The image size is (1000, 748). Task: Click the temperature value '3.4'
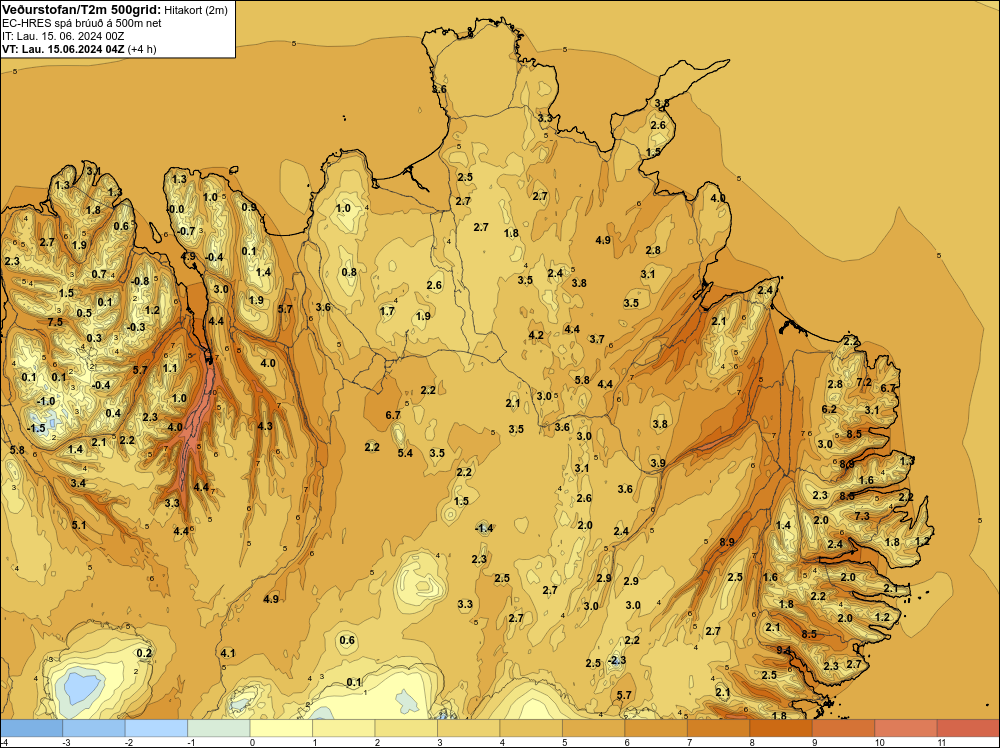[78, 483]
